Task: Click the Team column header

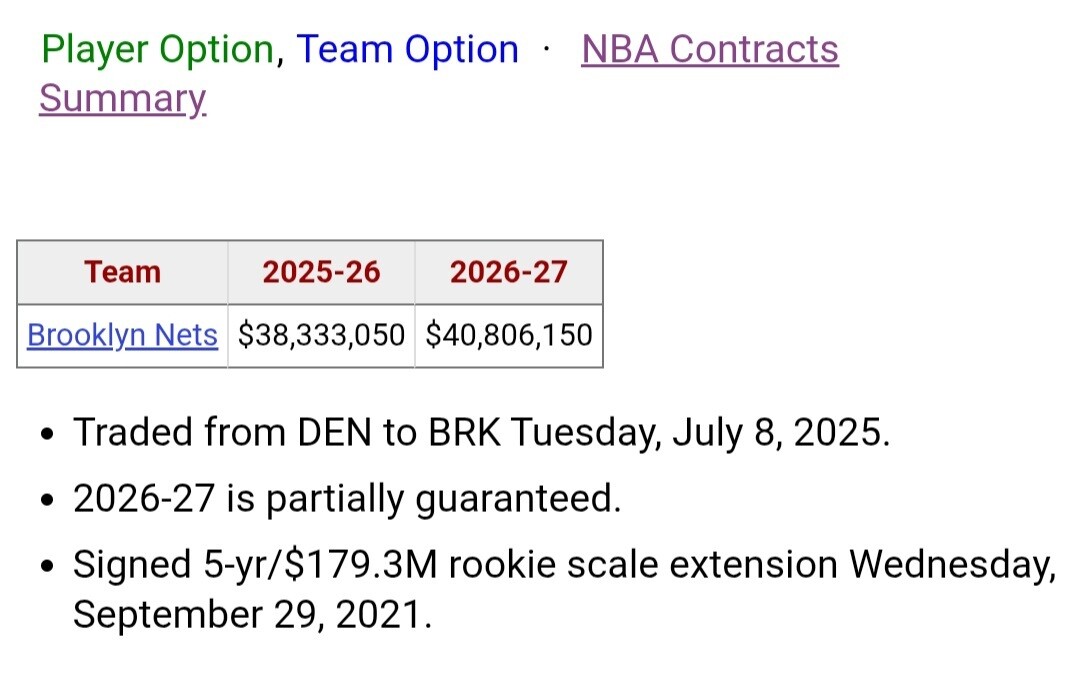Action: (122, 272)
